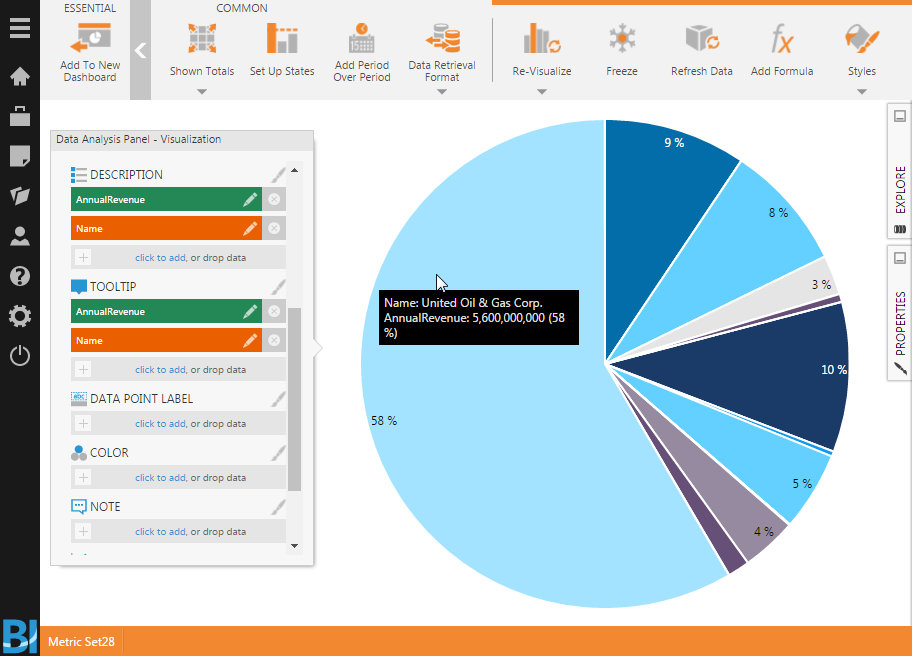Expand the Styles dropdown menu

click(861, 91)
